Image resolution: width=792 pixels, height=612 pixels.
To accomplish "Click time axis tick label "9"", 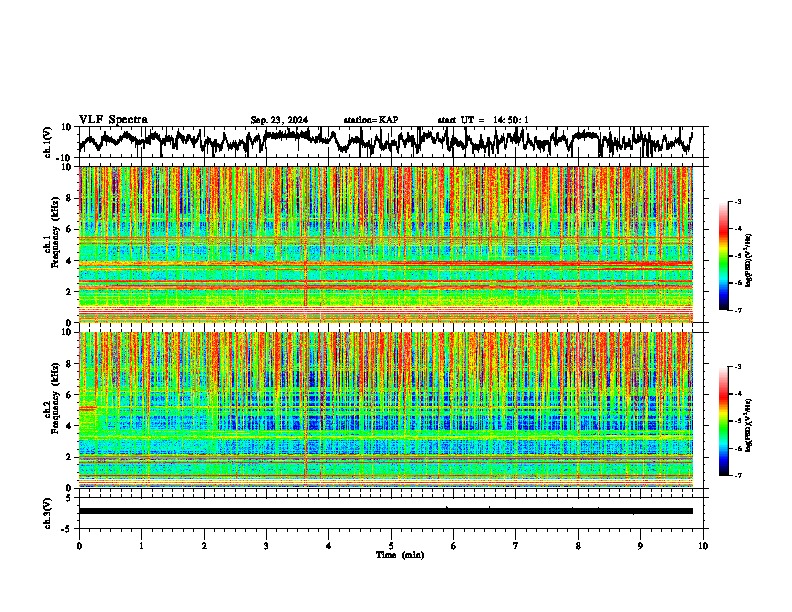I will pyautogui.click(x=640, y=546).
